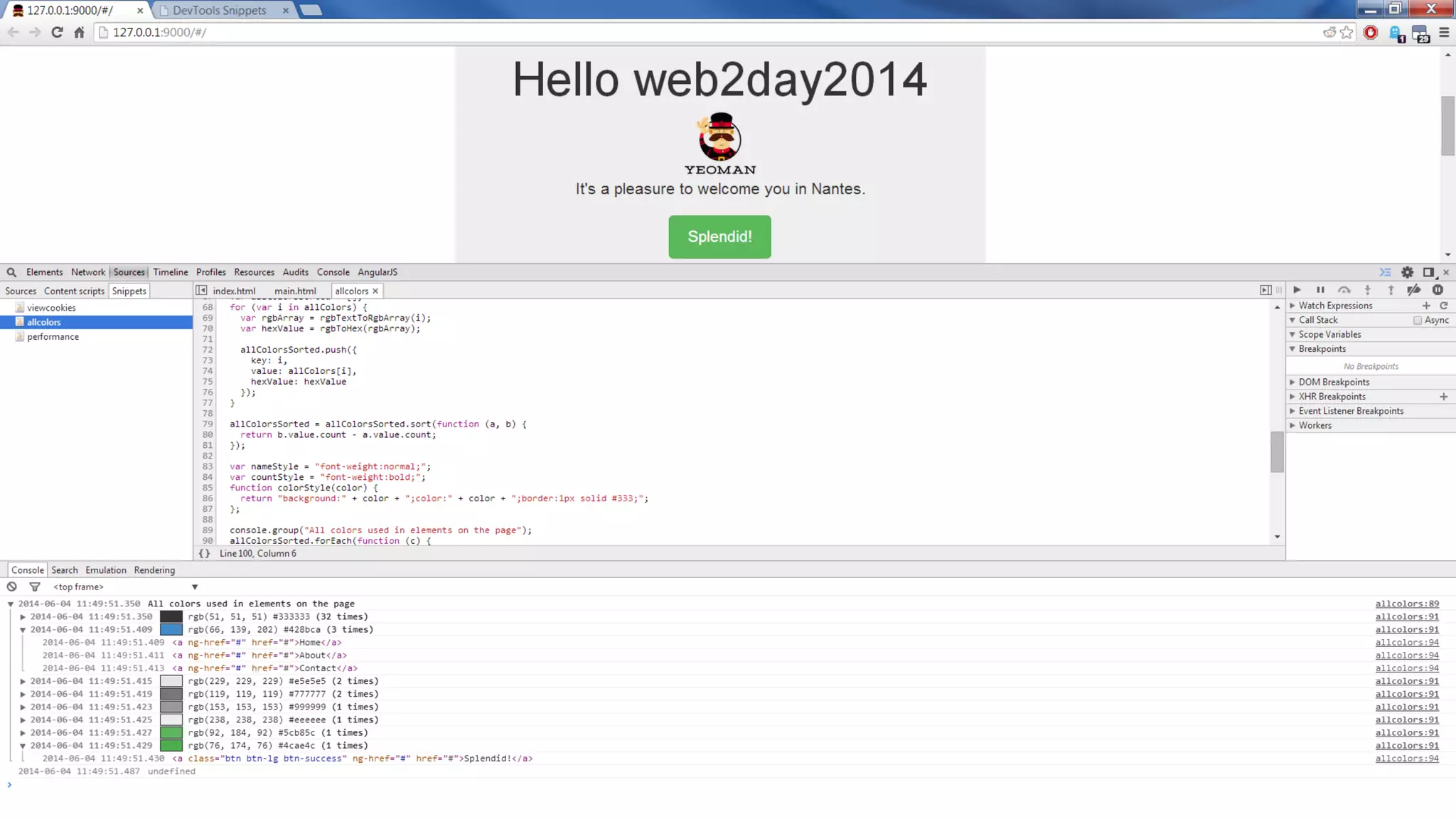Screen dimensions: 1456x819
Task: Switch to the Network panel tab
Action: point(87,272)
